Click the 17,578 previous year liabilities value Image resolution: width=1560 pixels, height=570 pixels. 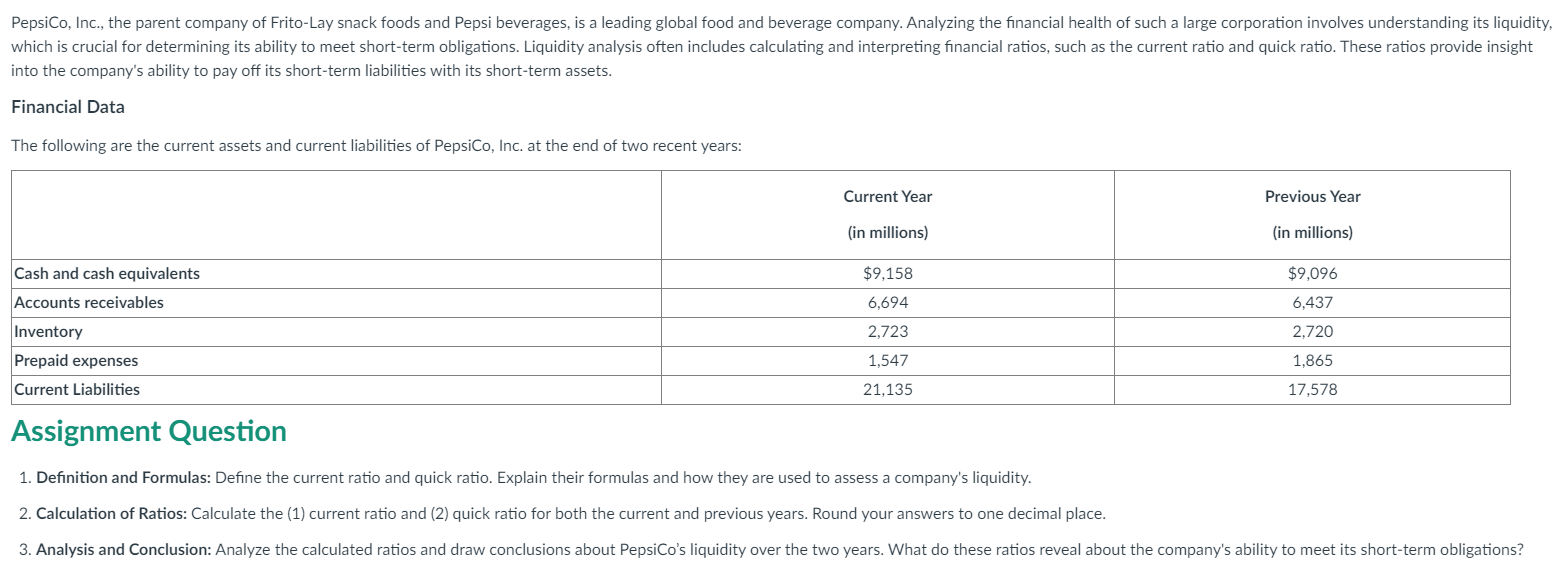click(x=1312, y=390)
